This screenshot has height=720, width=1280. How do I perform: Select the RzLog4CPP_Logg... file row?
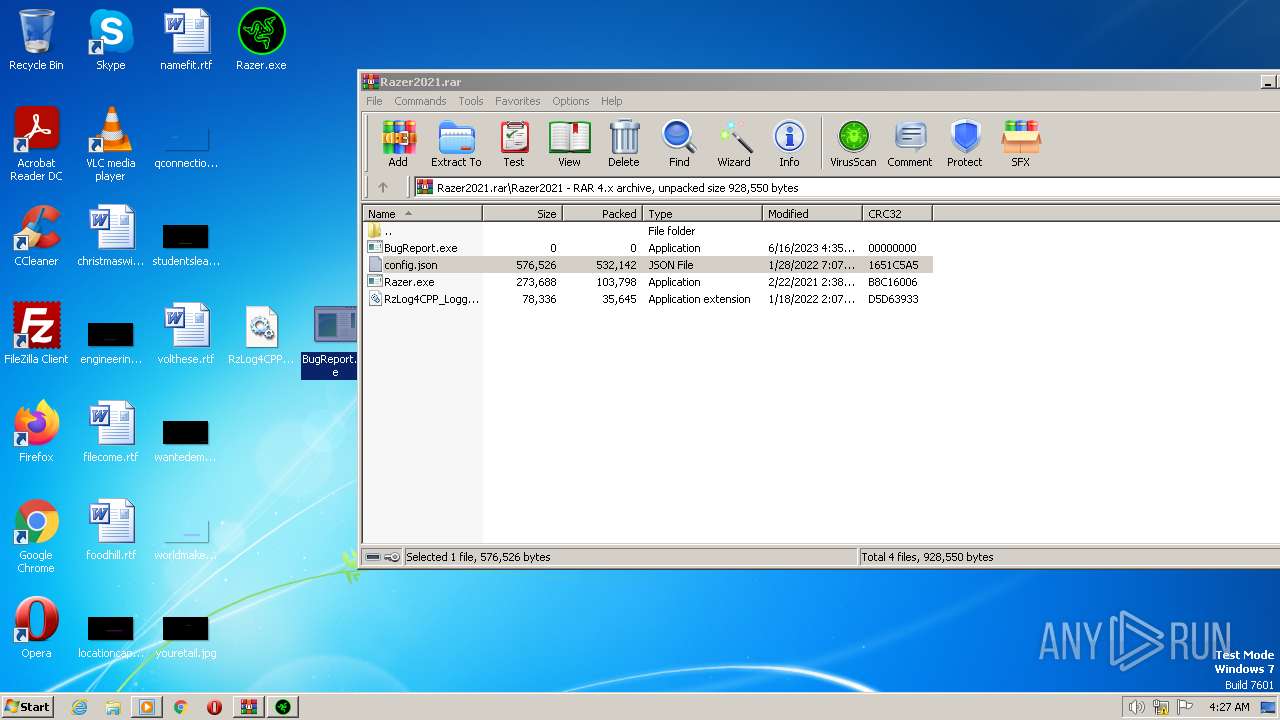point(648,299)
